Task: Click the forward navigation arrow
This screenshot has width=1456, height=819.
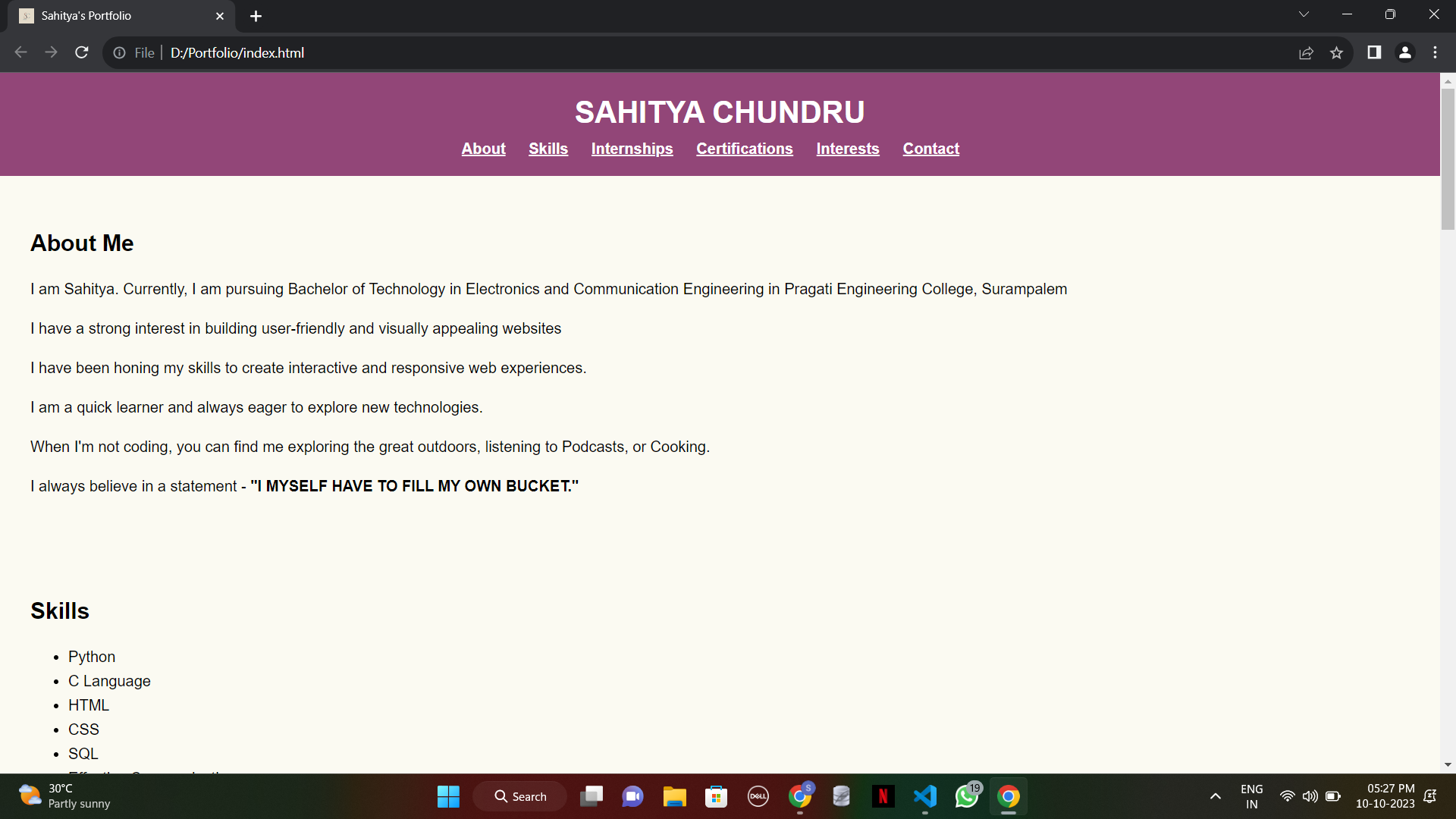Action: (51, 52)
